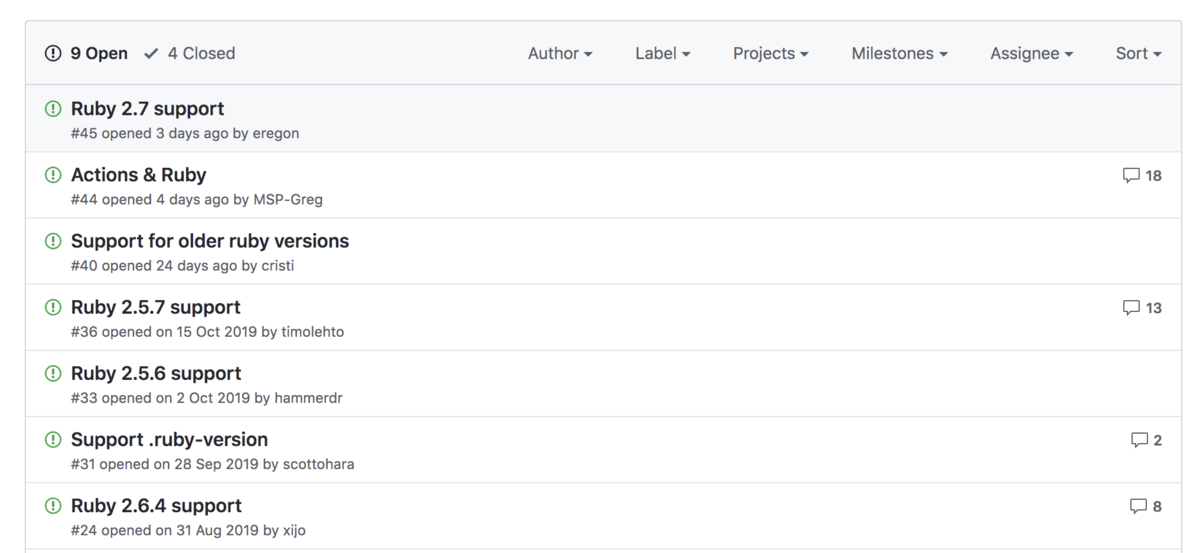Click author link timolehto
This screenshot has height=553, width=1200.
313,331
